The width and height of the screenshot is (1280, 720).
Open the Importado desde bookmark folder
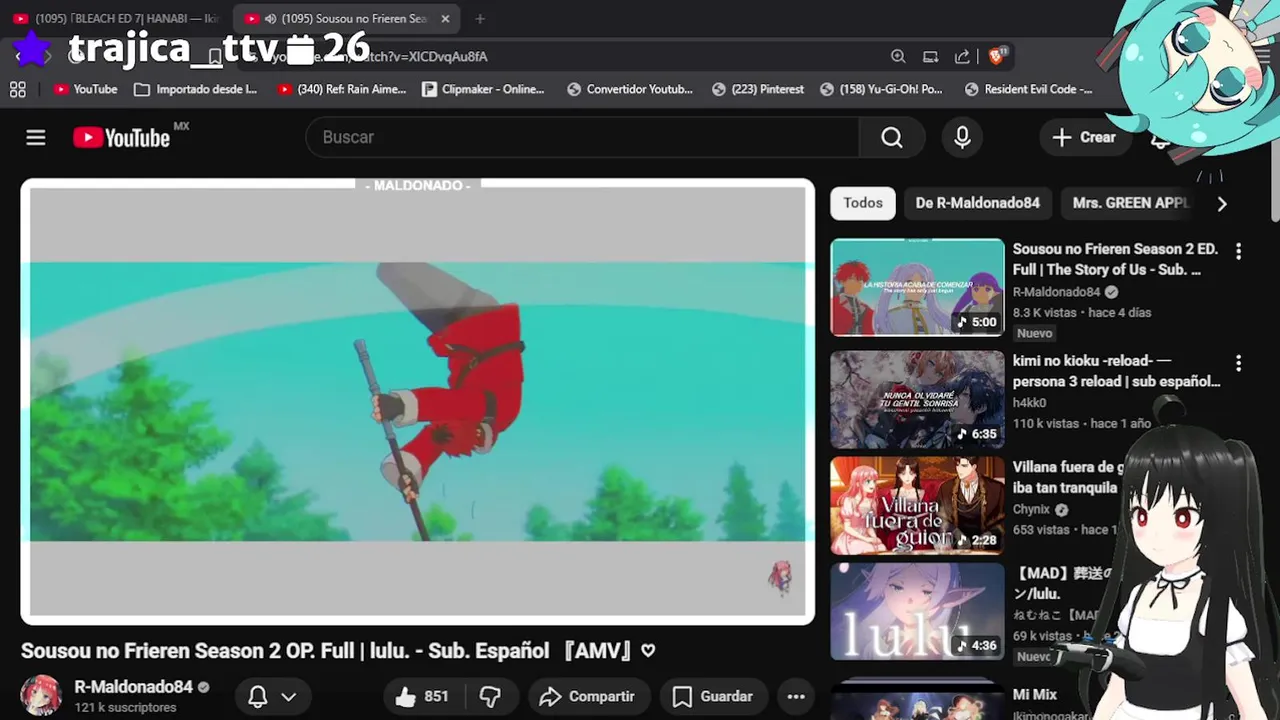click(195, 89)
